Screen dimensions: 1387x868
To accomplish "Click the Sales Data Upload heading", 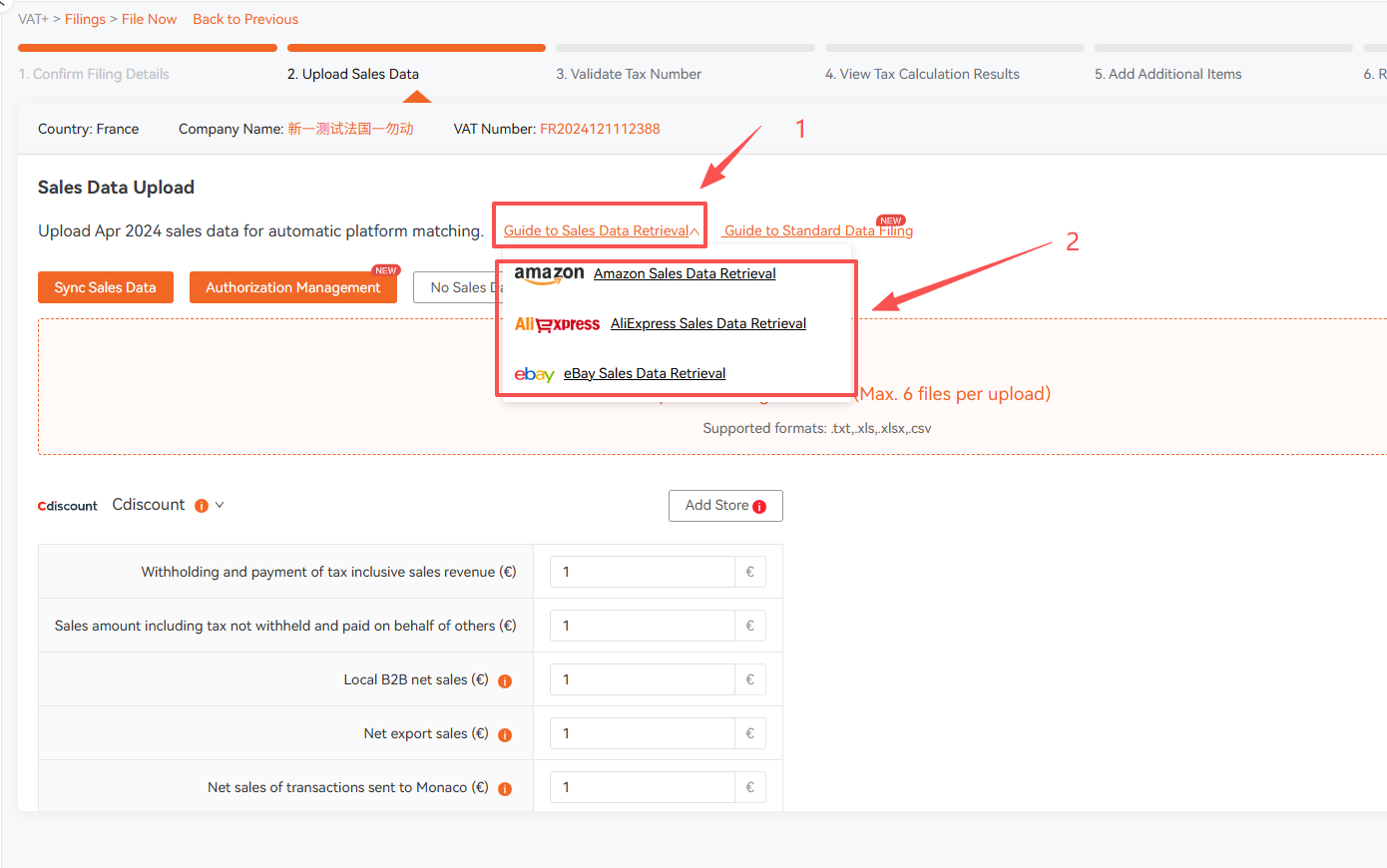I will click(x=116, y=188).
